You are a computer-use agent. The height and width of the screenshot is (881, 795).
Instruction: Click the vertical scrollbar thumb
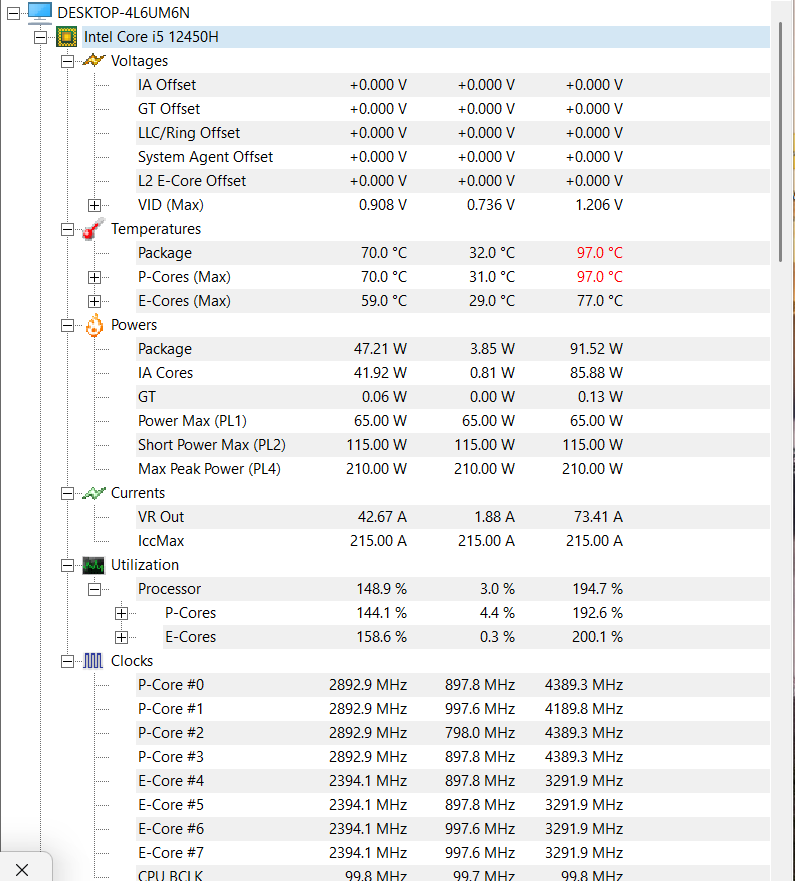(x=780, y=142)
